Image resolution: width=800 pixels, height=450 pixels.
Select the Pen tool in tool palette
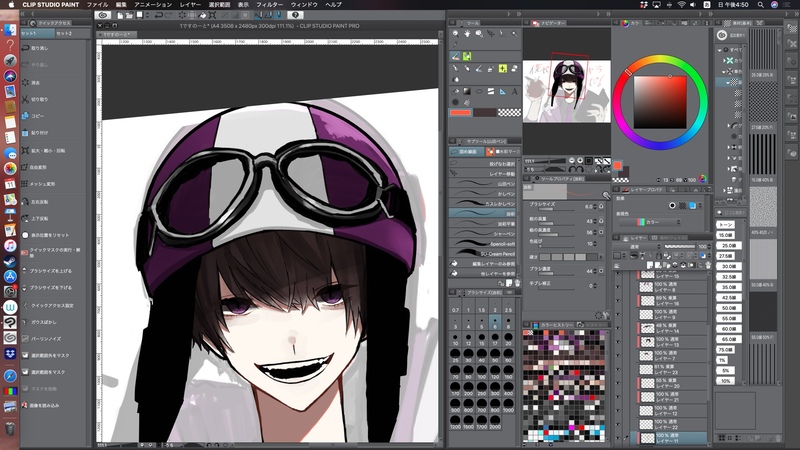[457, 69]
